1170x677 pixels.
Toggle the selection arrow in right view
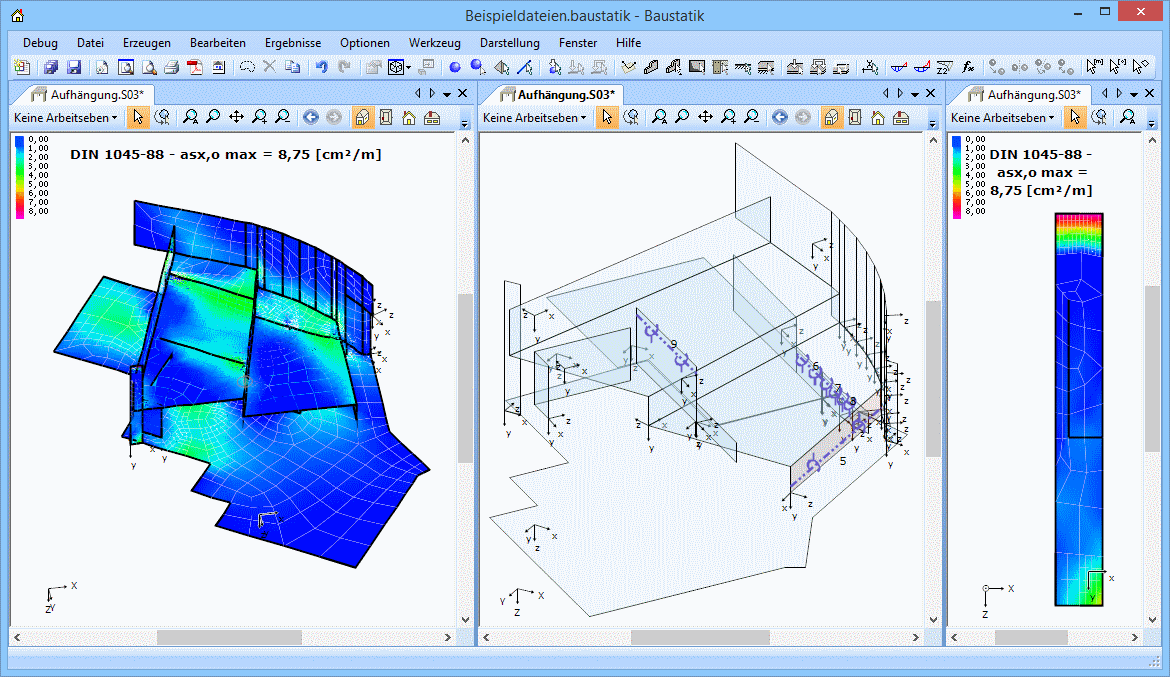(x=1075, y=117)
